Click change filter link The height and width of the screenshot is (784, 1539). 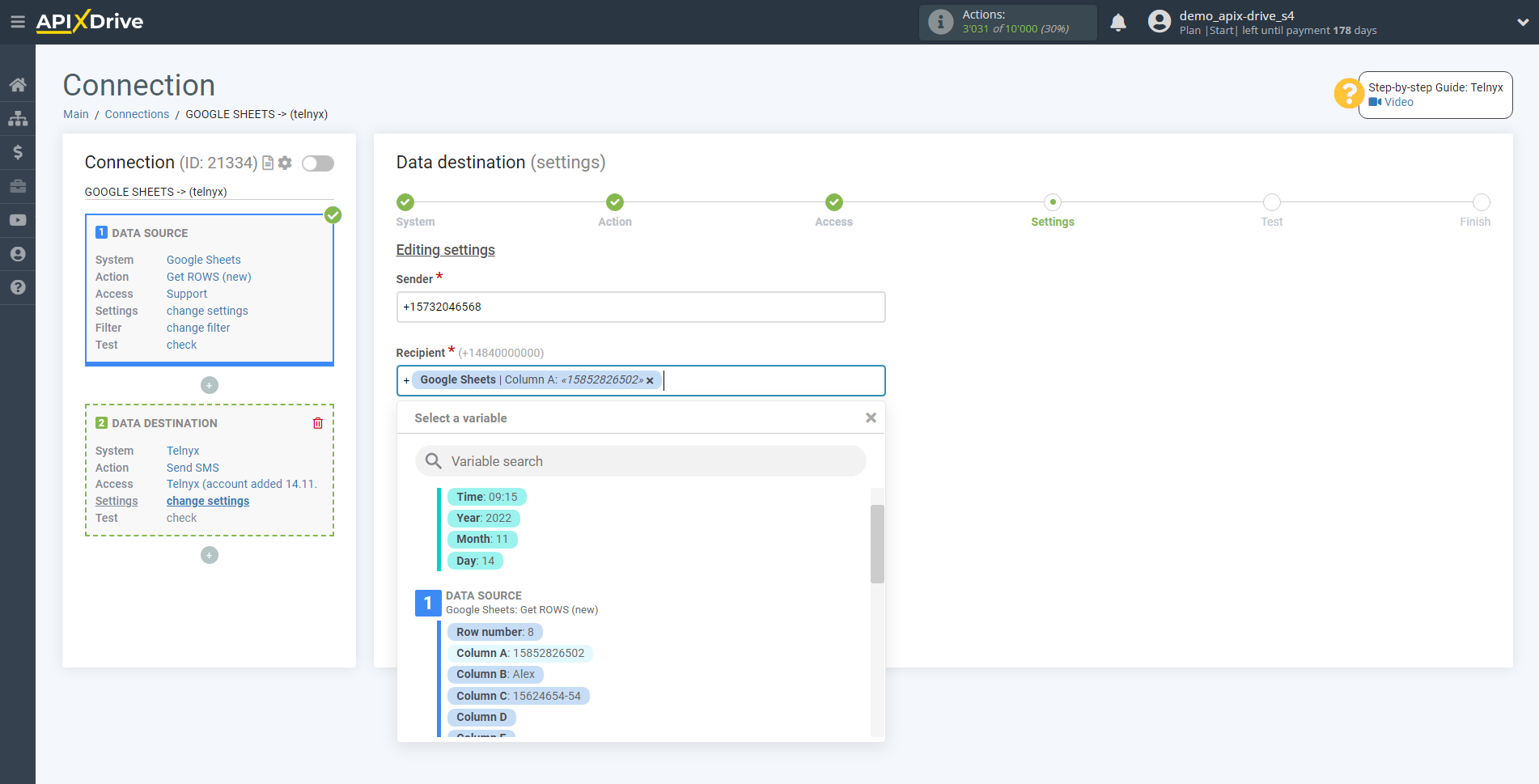tap(198, 328)
